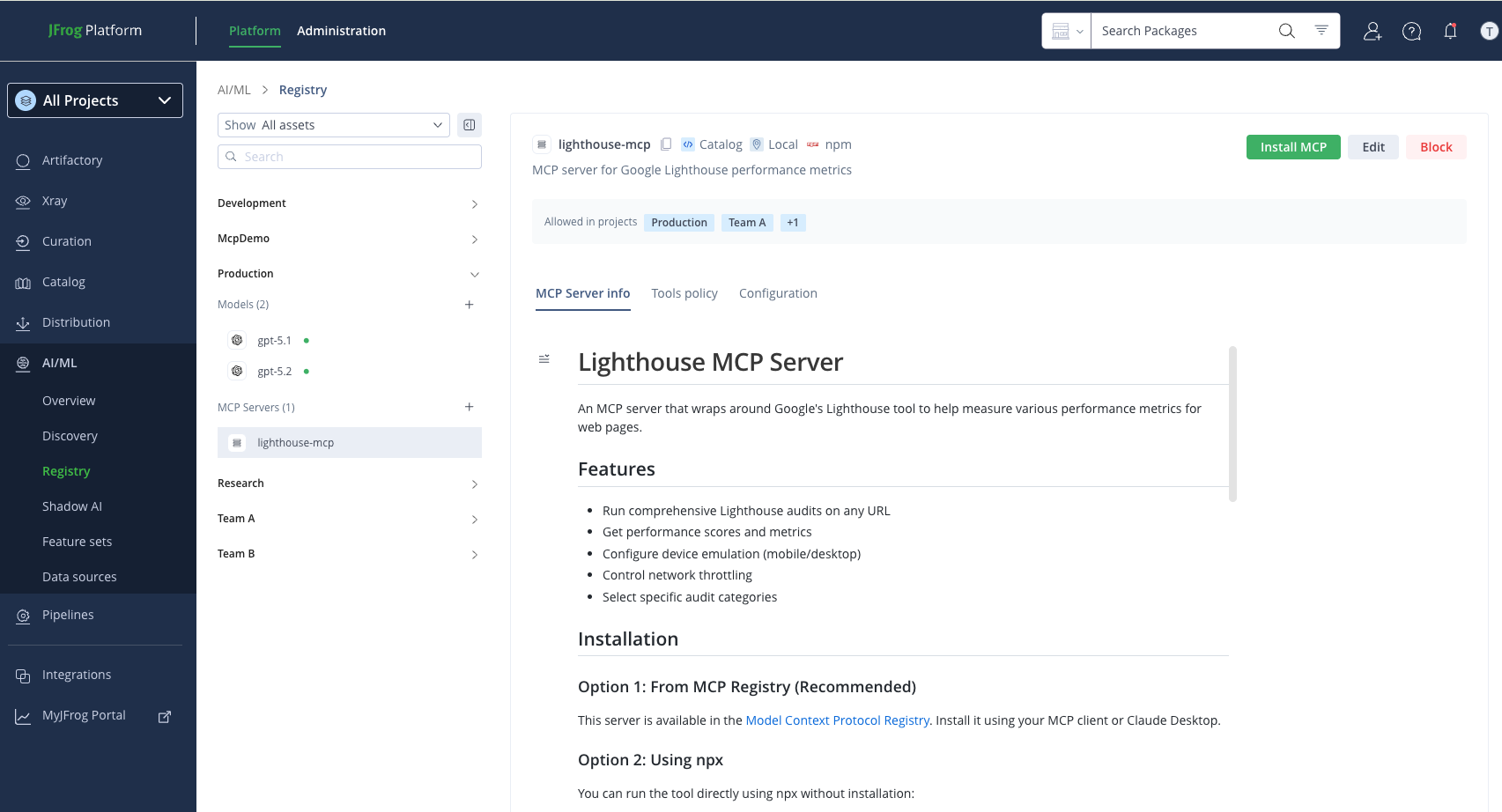Open MyJFrog Portal external link icon

click(x=165, y=716)
